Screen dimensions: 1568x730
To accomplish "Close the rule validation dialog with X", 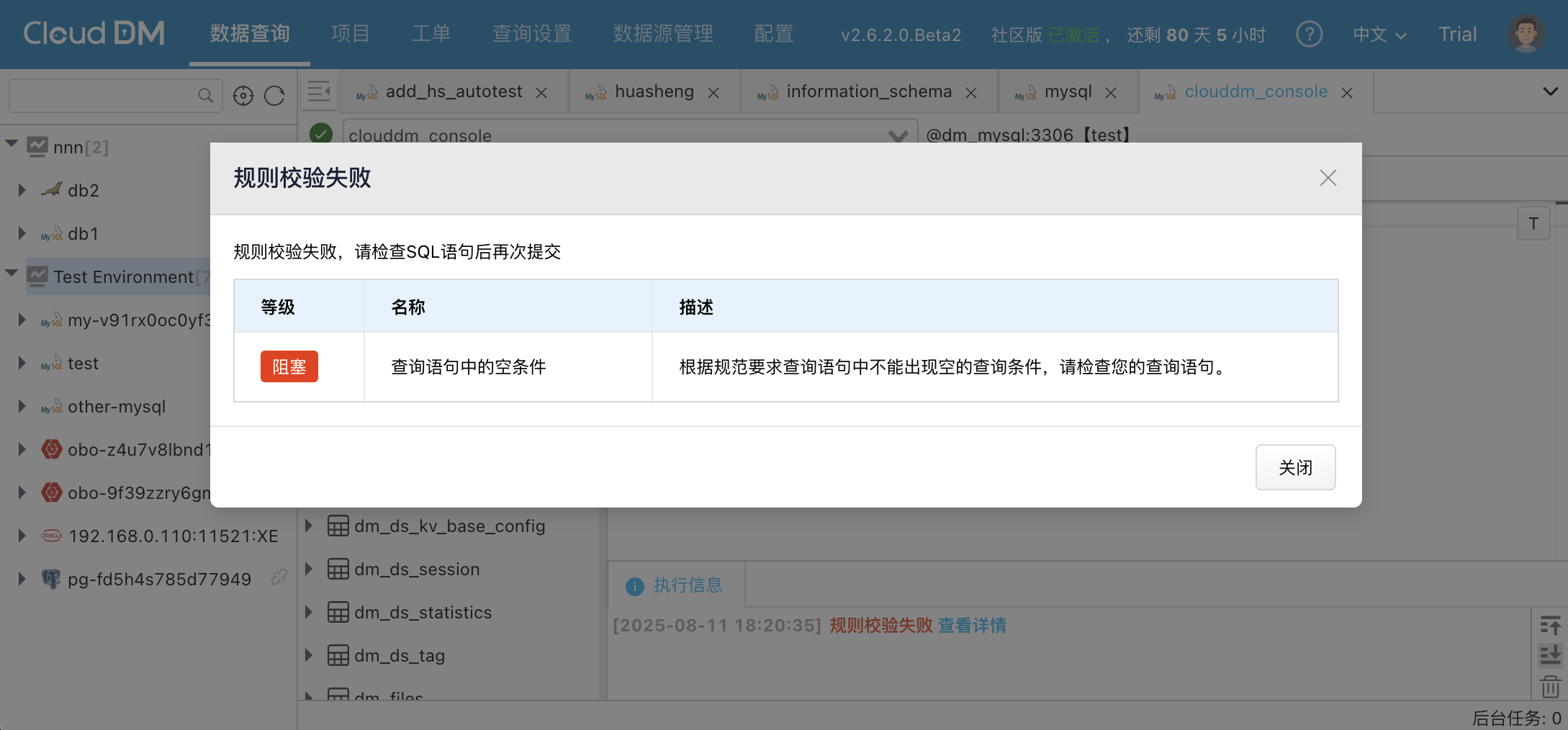I will (1328, 178).
